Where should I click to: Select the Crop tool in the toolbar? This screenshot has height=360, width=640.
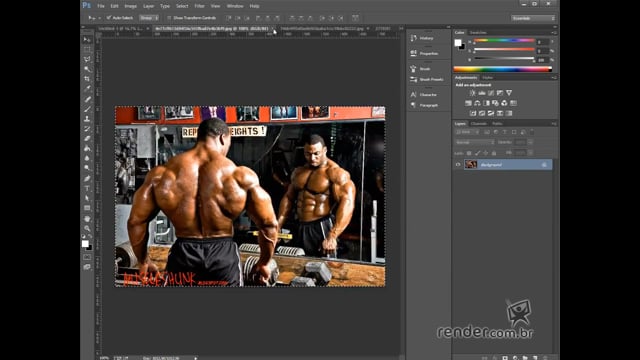(x=87, y=79)
